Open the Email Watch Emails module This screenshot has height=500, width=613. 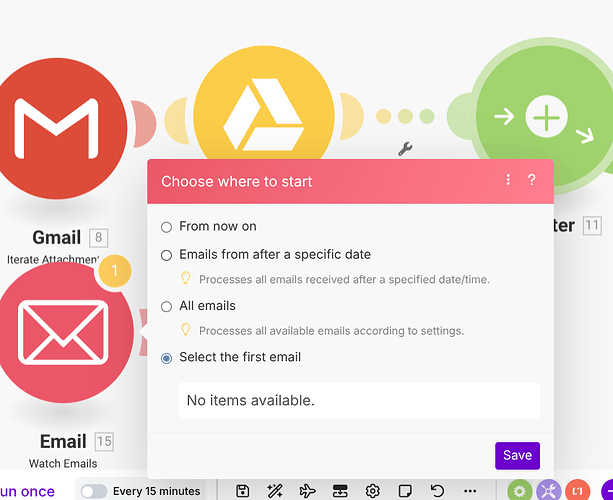pyautogui.click(x=65, y=332)
